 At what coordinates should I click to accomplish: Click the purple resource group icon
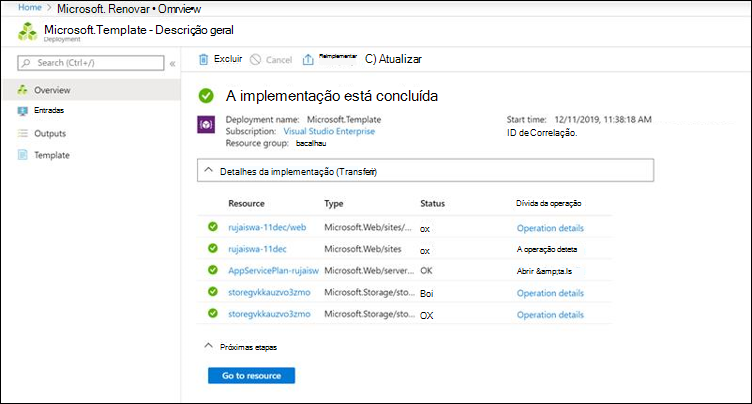[x=206, y=125]
